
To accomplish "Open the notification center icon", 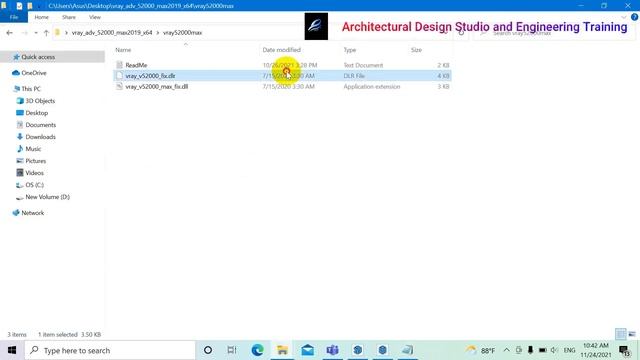I will pyautogui.click(x=624, y=350).
